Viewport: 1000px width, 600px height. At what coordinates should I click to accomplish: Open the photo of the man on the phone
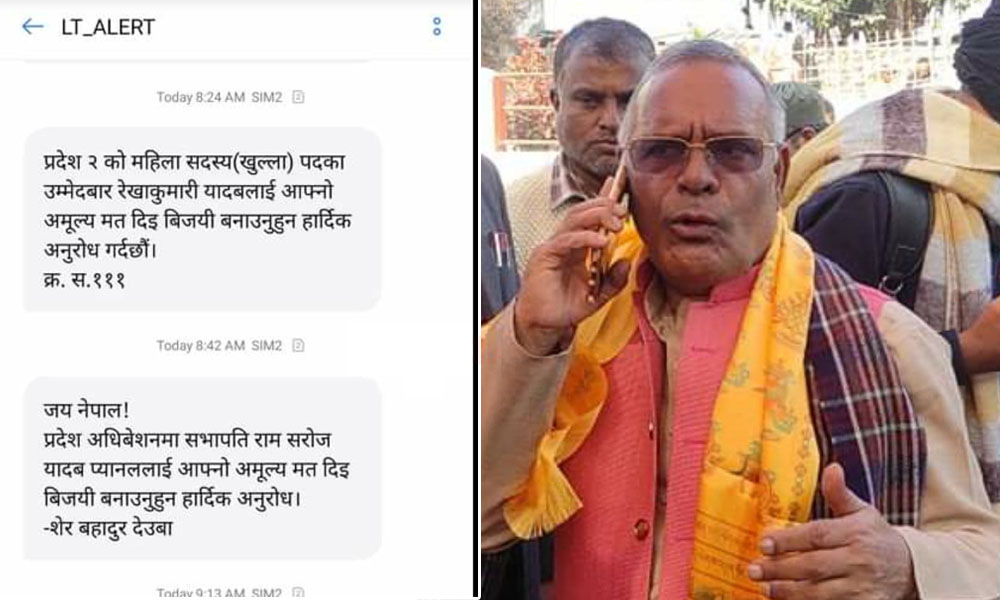click(740, 300)
